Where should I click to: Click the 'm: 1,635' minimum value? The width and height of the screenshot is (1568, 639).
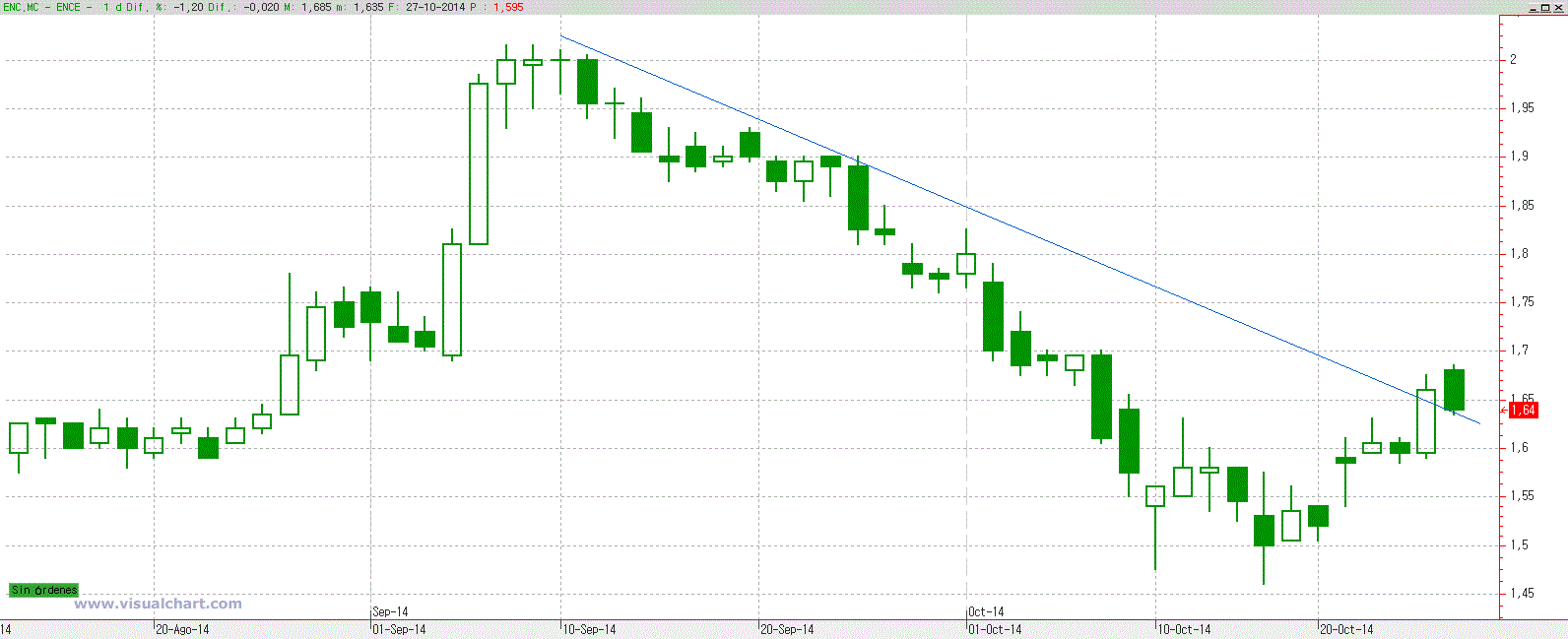coord(361,7)
